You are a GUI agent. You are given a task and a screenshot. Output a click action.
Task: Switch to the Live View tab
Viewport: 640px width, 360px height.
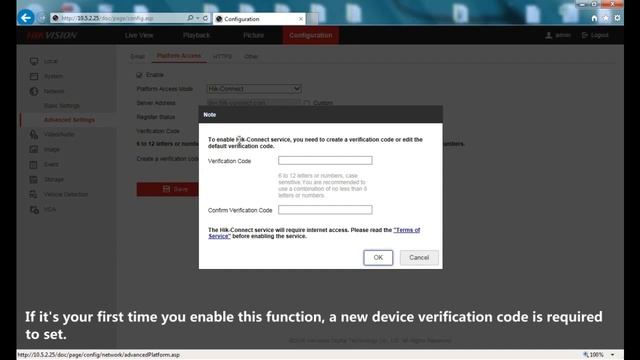pos(139,36)
